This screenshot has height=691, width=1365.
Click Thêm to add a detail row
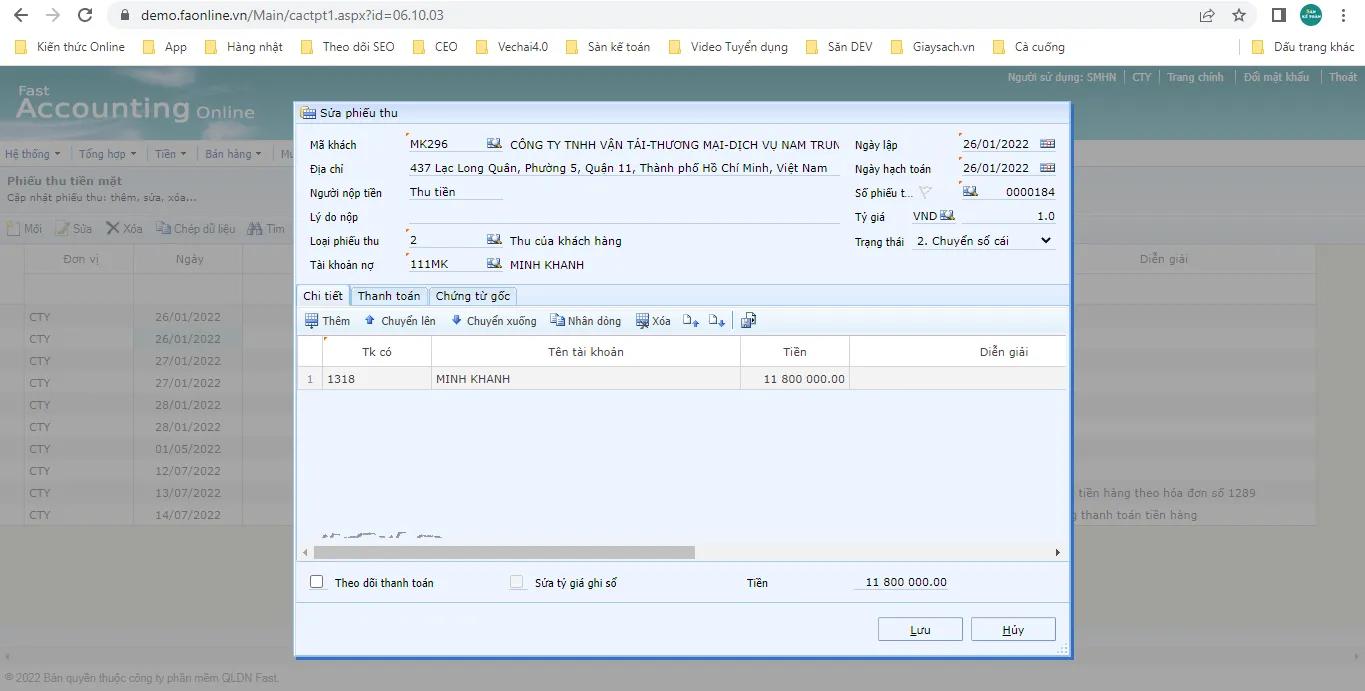[327, 321]
